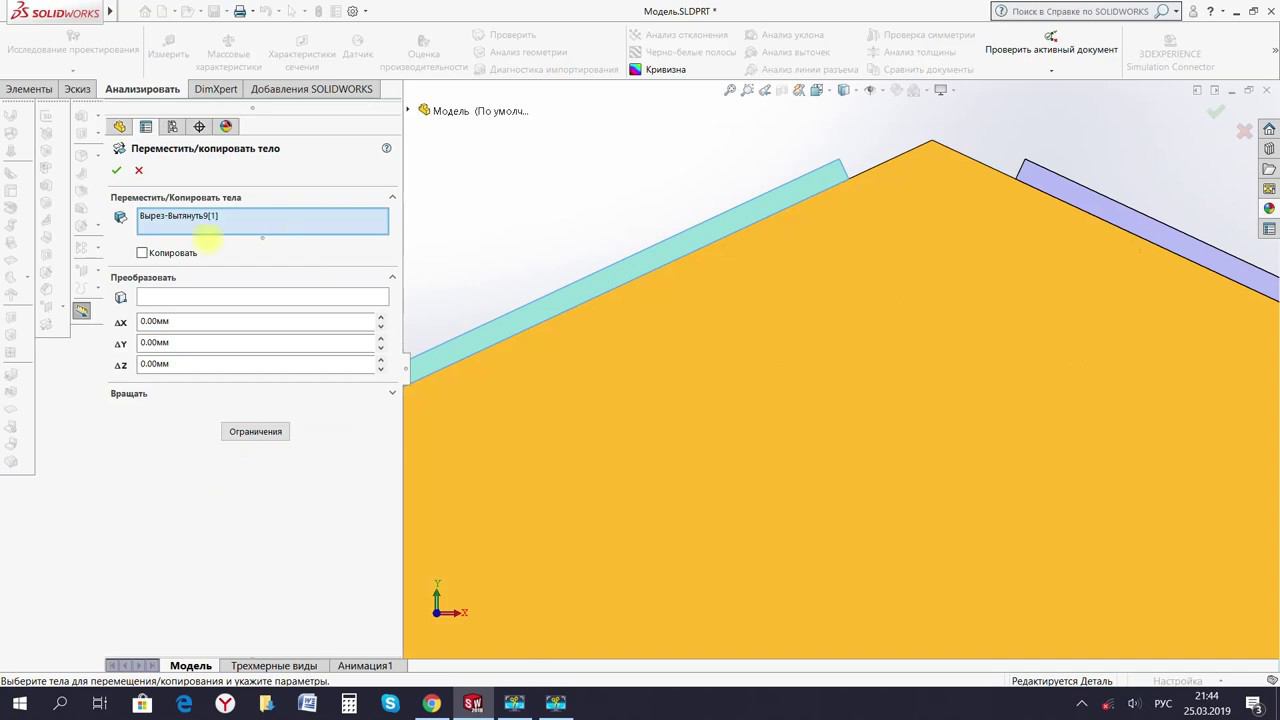1280x720 pixels.
Task: Open View Orientation icon
Action: tap(817, 90)
